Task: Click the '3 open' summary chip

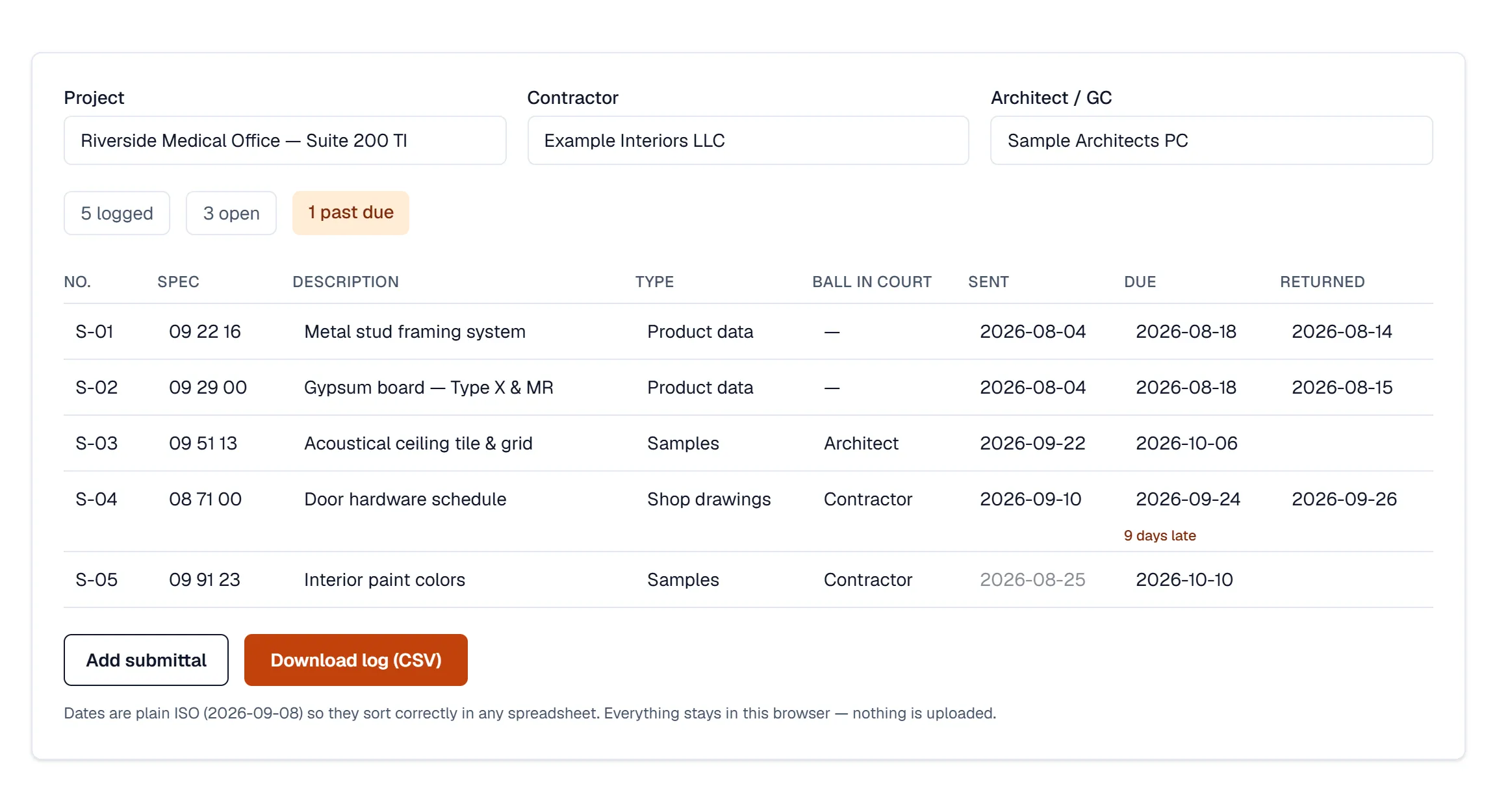Action: coord(231,213)
